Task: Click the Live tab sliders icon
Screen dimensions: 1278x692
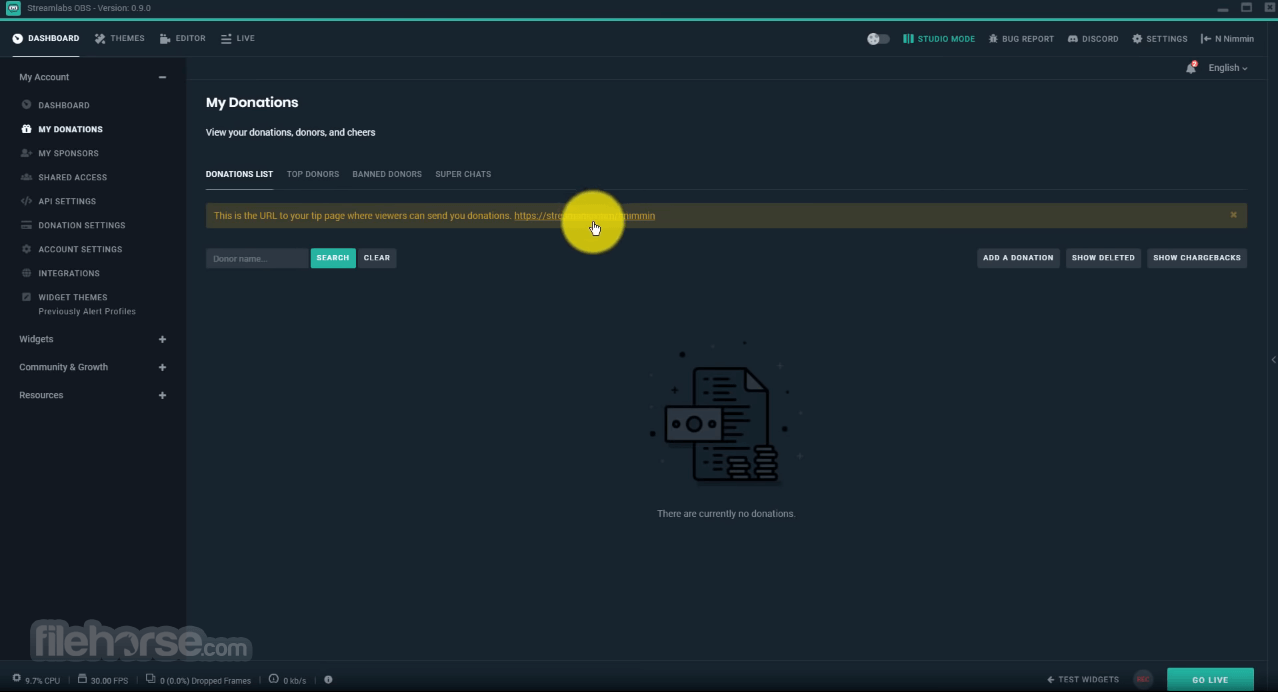Action: [x=226, y=39]
